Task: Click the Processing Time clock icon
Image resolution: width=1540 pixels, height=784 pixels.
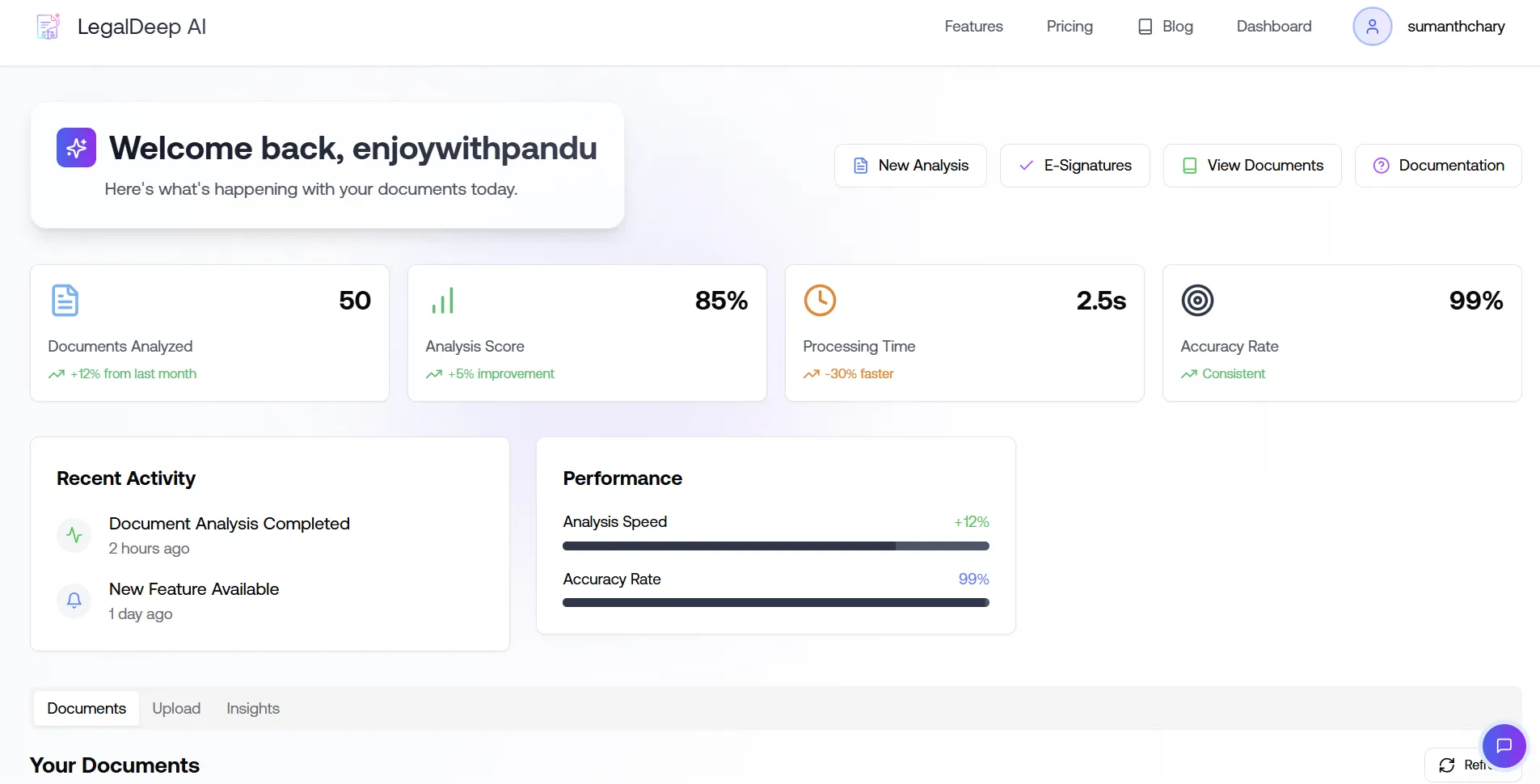Action: click(x=820, y=301)
